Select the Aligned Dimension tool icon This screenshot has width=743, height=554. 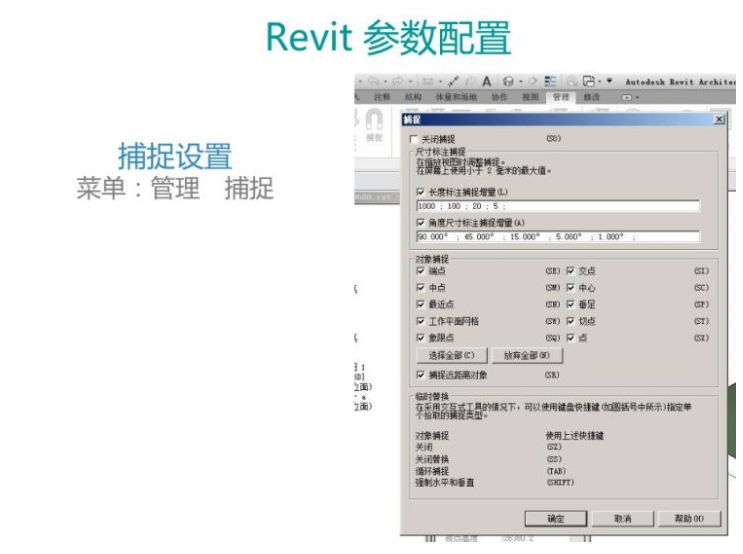(x=428, y=82)
